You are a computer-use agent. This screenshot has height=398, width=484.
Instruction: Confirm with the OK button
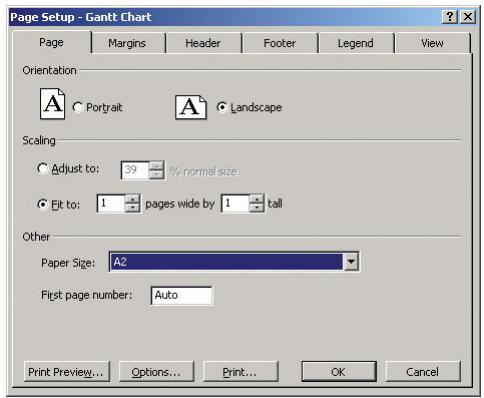pyautogui.click(x=339, y=372)
